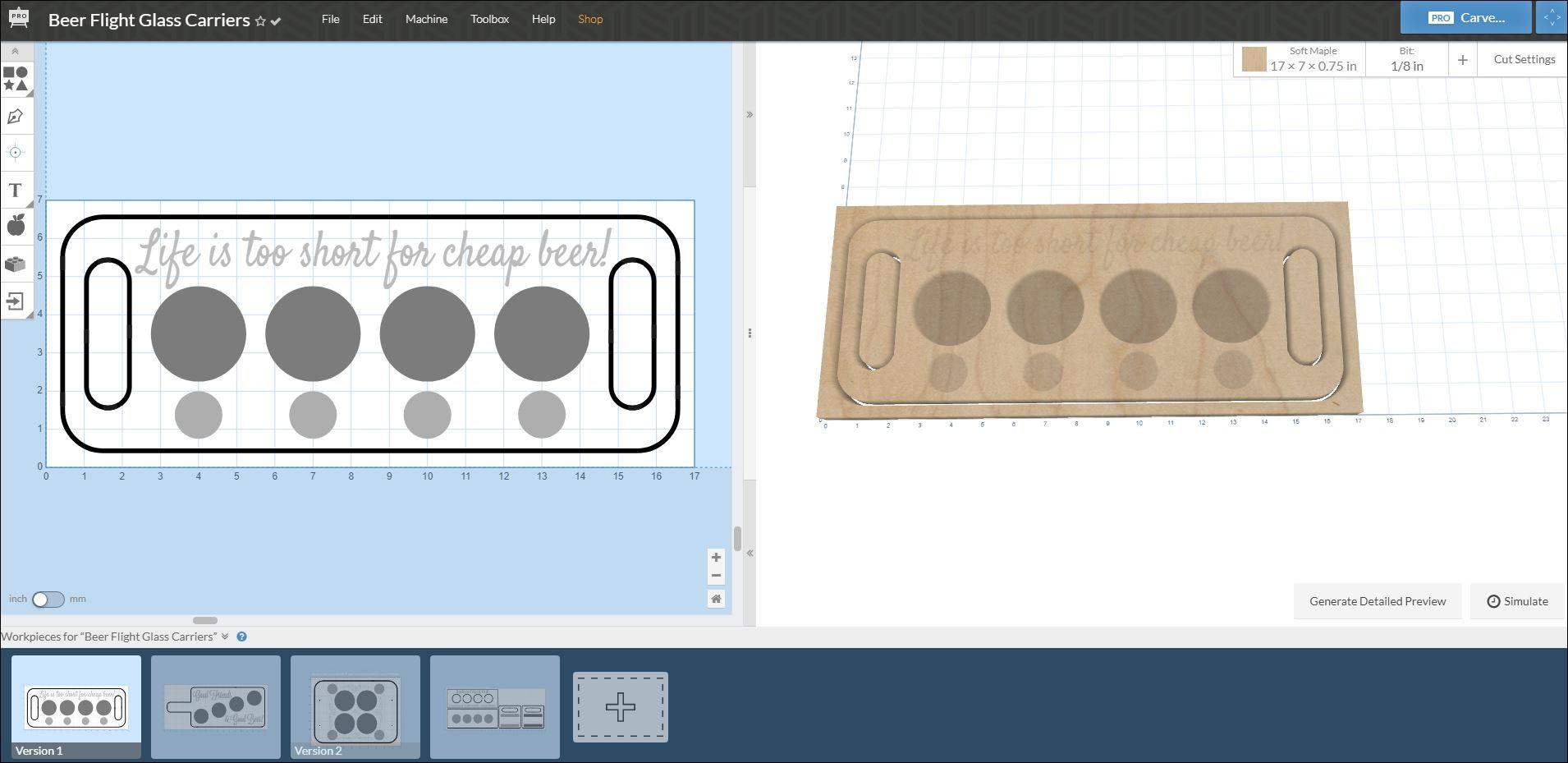Select the Version 2 workpiece thumbnail
Viewport: 1568px width, 763px height.
tap(355, 706)
